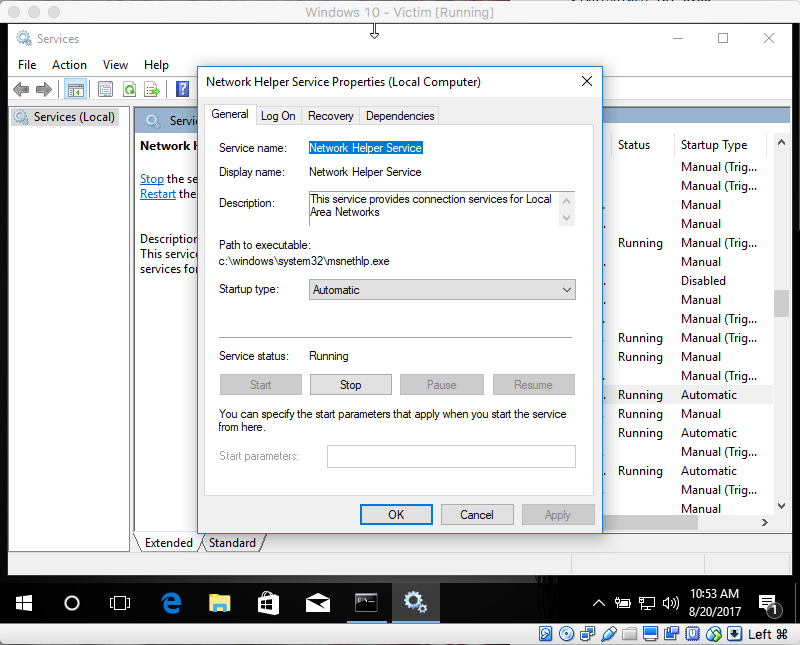800x645 pixels.
Task: Toggle the Show/Hide Console Tree toolbar icon
Action: (76, 90)
